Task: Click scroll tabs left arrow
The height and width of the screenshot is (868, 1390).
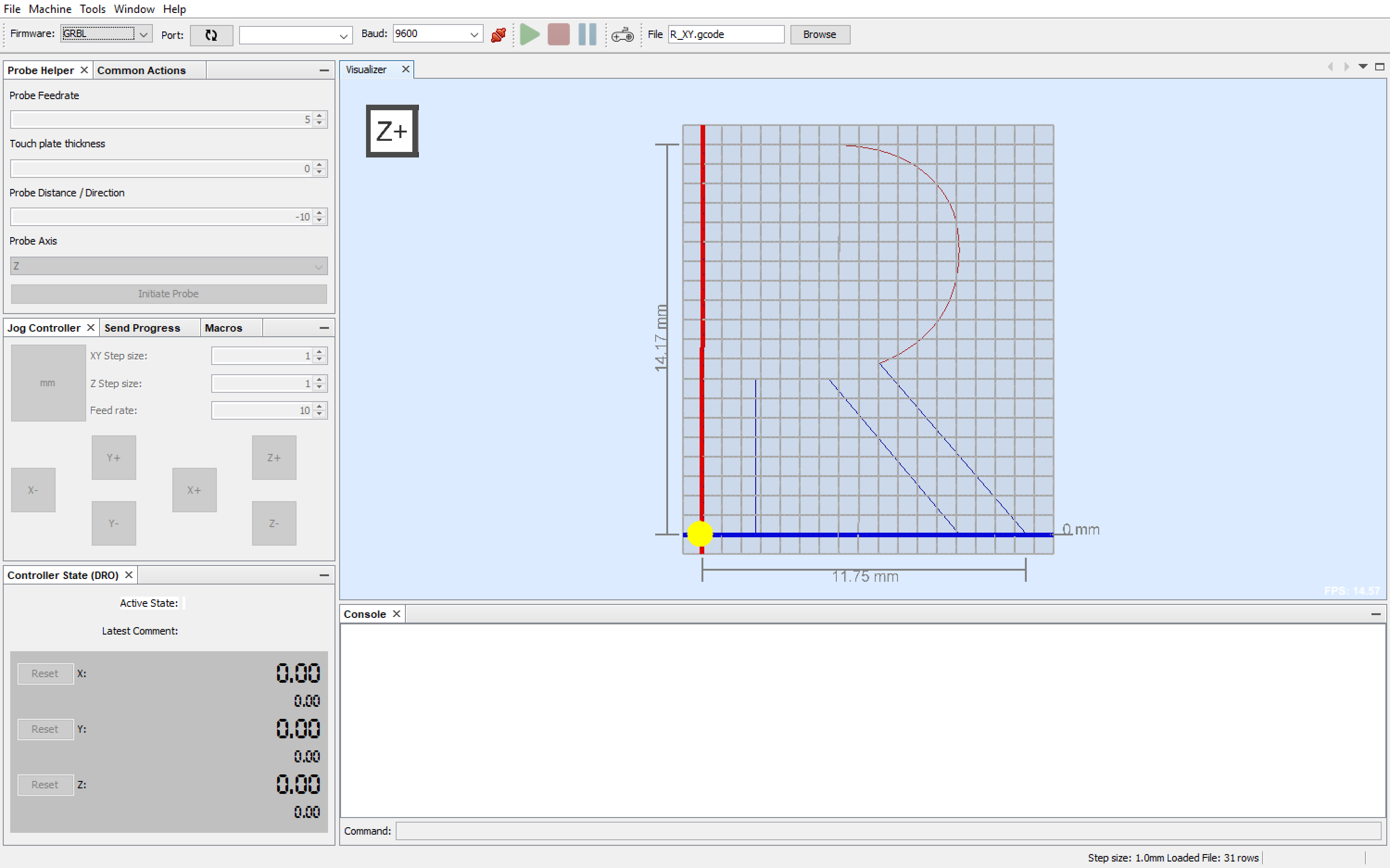Action: click(1330, 67)
